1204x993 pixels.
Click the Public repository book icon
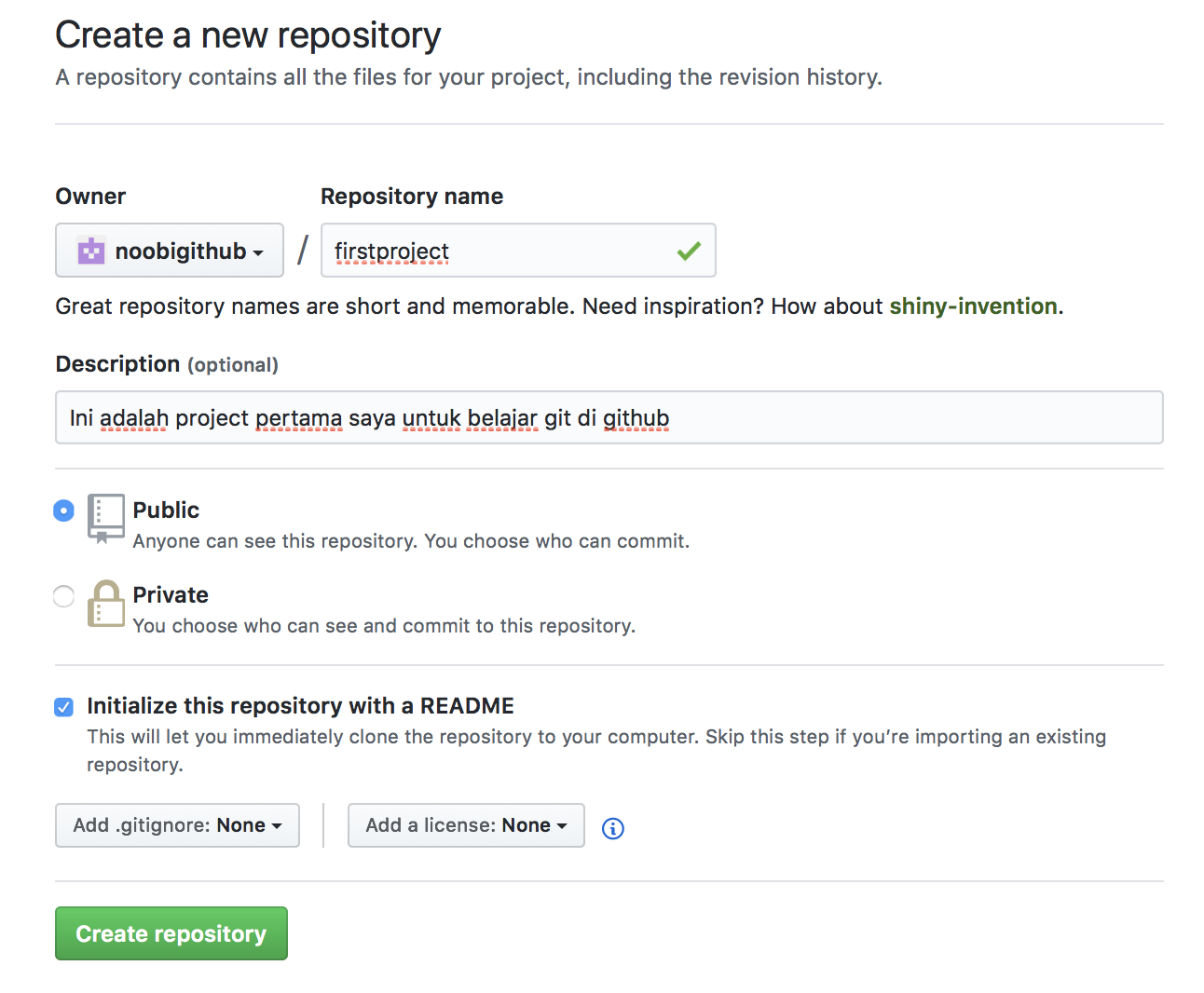point(106,518)
